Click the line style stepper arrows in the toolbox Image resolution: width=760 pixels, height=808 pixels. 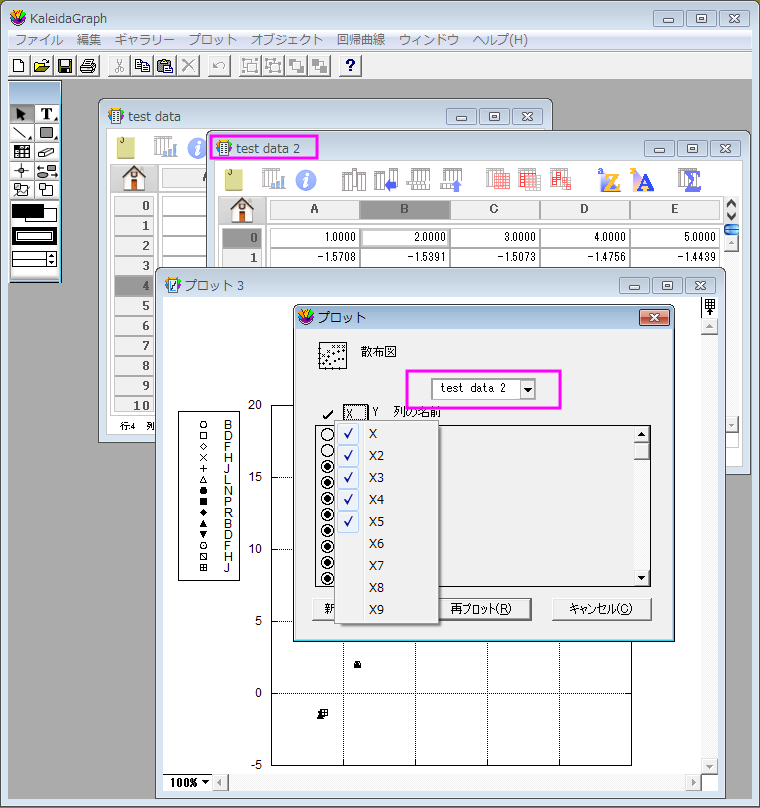click(x=52, y=259)
